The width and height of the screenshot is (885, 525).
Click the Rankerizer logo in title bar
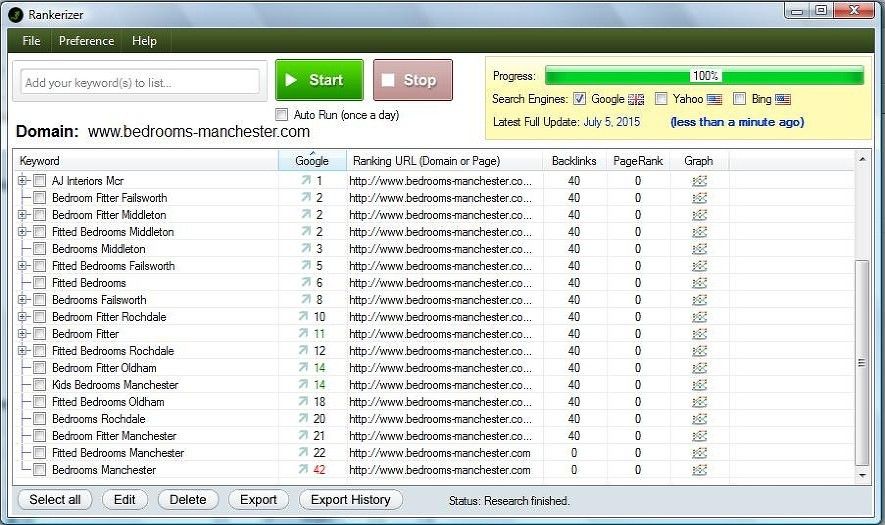[15, 15]
